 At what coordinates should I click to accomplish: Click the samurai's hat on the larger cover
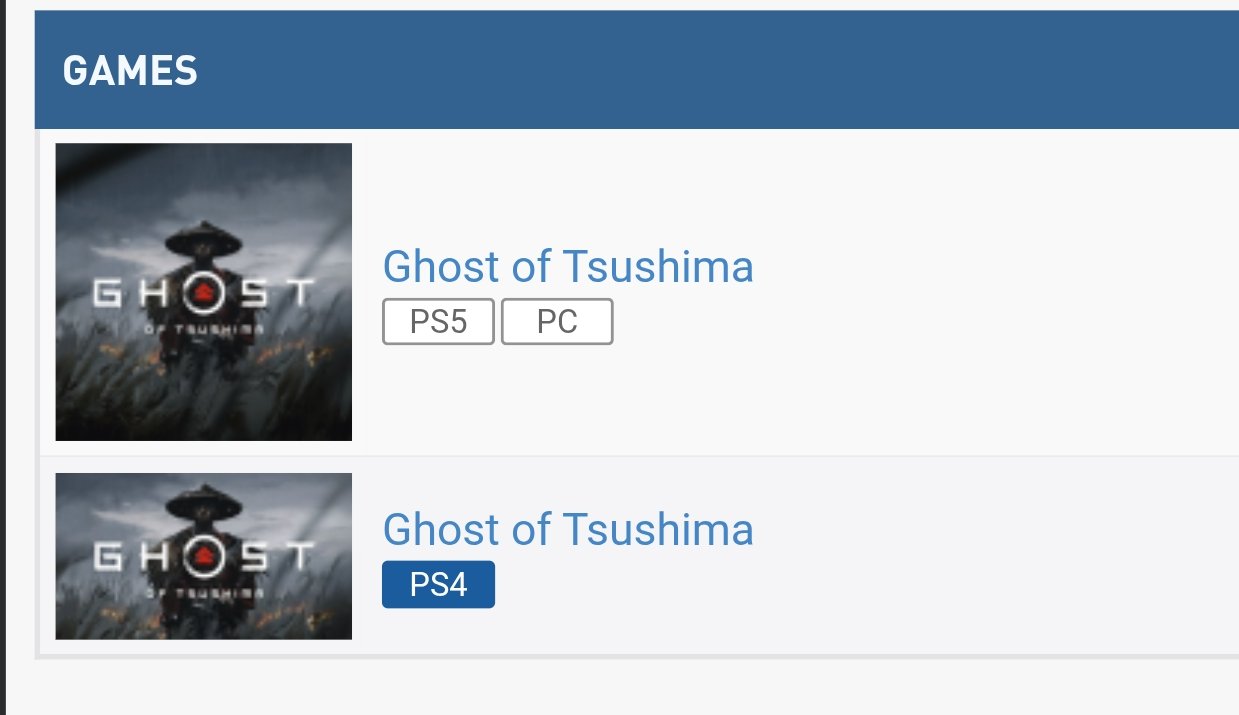pyautogui.click(x=203, y=240)
